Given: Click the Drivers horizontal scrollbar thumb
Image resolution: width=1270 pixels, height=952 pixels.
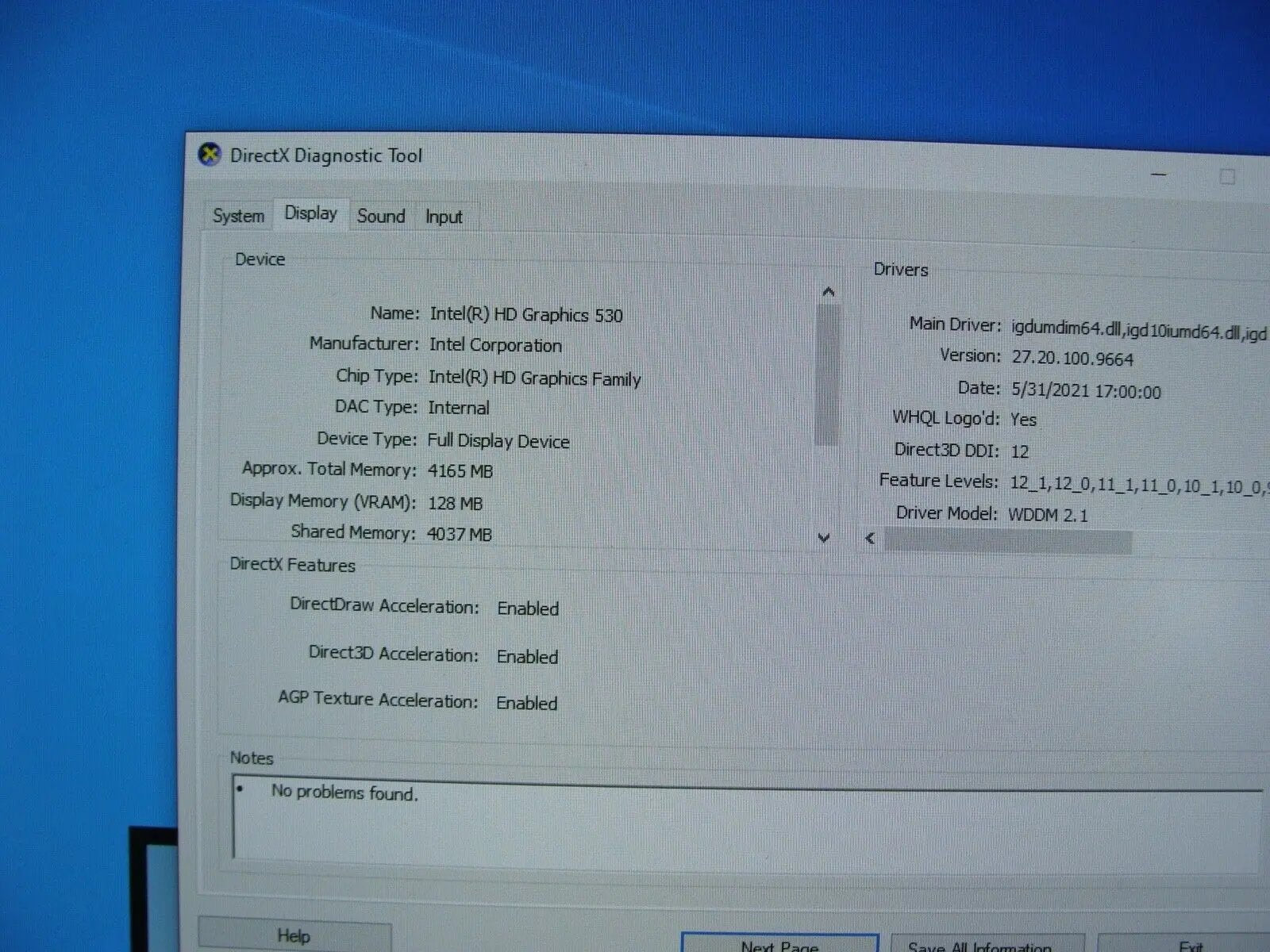Looking at the screenshot, I should coord(1007,542).
